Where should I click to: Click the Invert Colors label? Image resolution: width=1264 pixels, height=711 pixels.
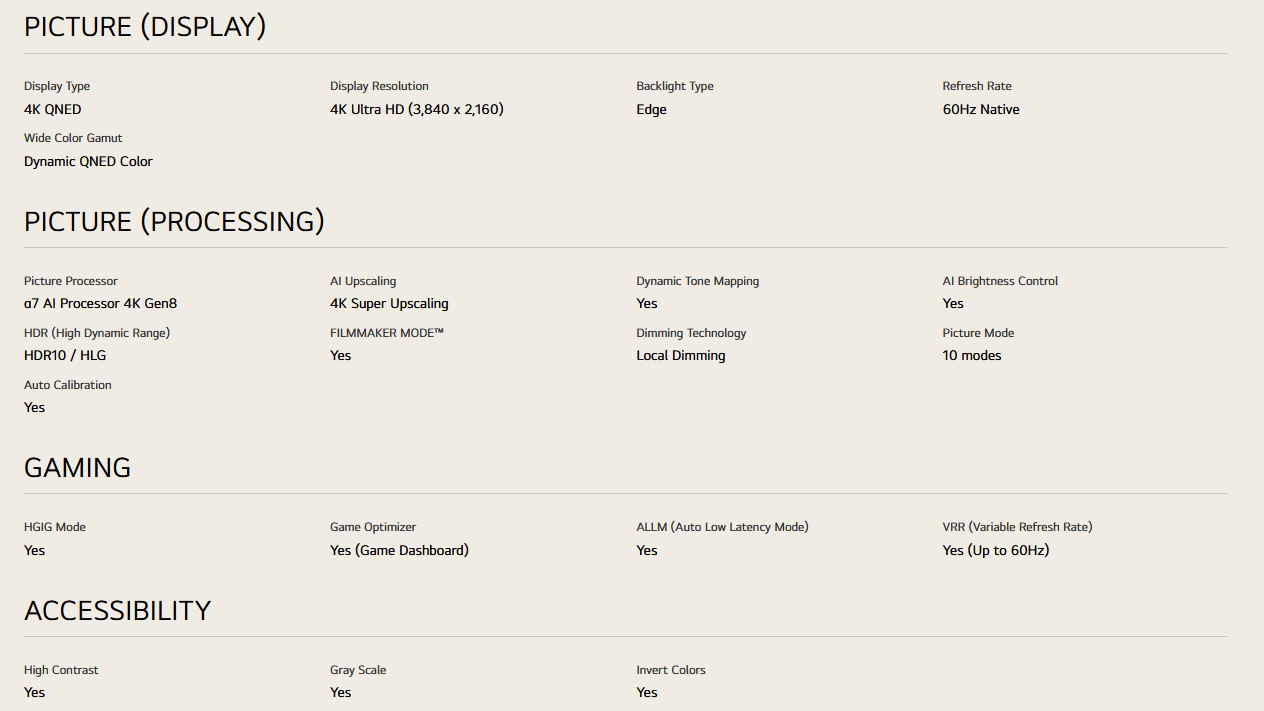[671, 670]
